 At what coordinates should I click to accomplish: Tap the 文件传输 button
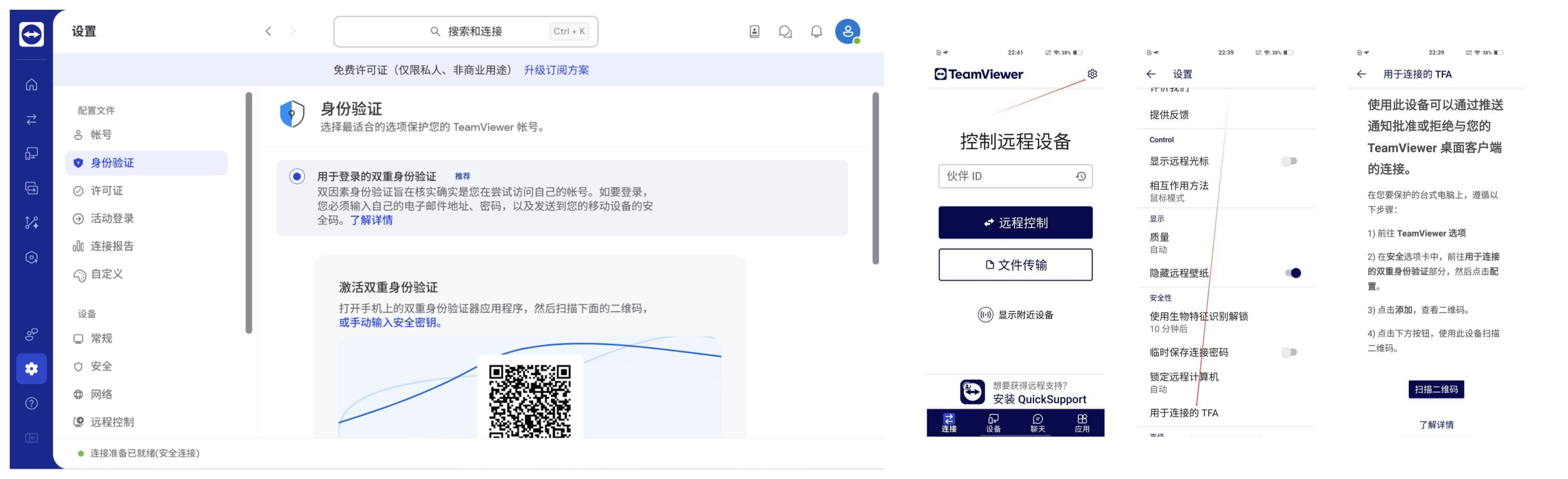coord(1015,264)
